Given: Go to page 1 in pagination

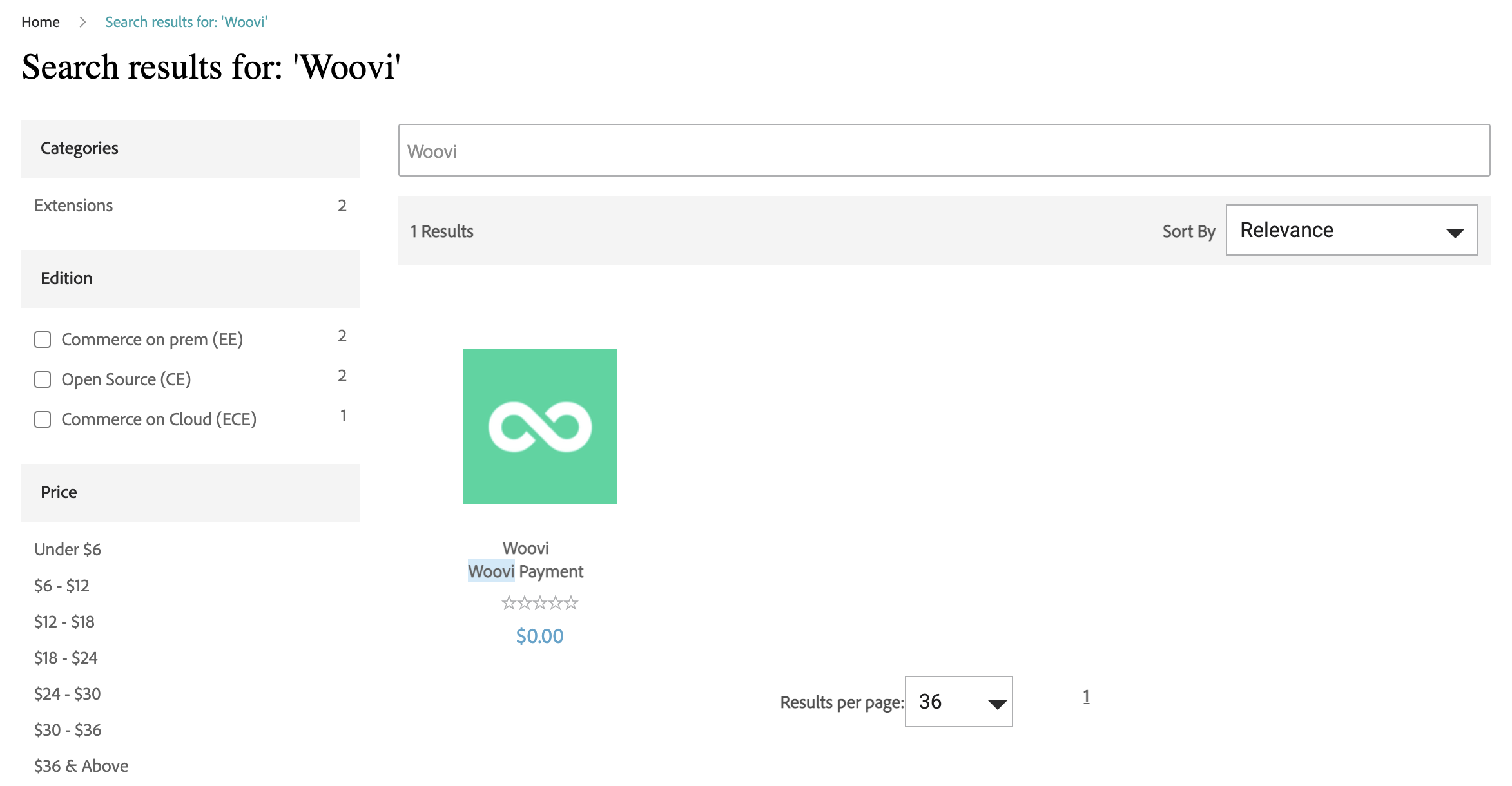Looking at the screenshot, I should (x=1086, y=696).
